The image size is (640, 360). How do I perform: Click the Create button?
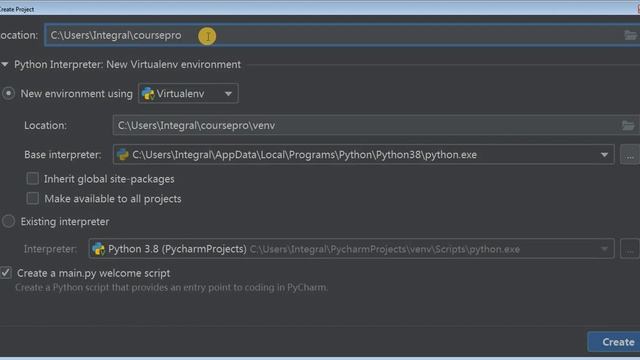[614, 342]
